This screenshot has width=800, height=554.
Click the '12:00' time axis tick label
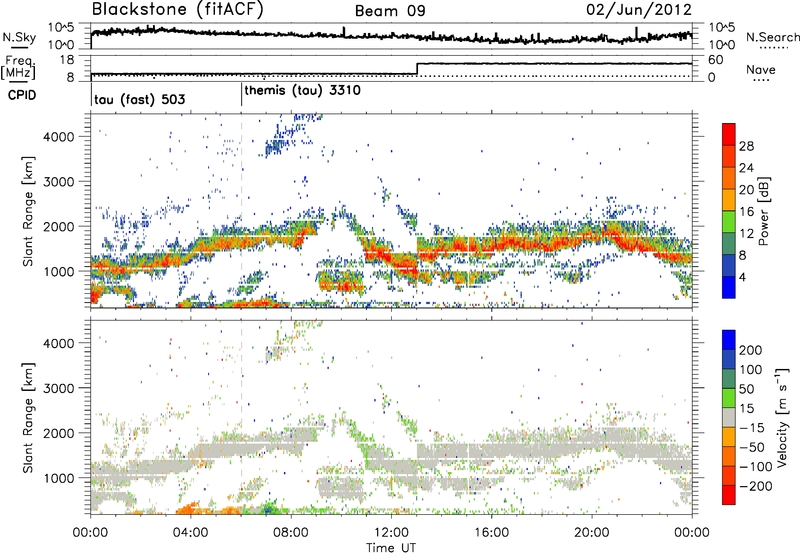391,533
